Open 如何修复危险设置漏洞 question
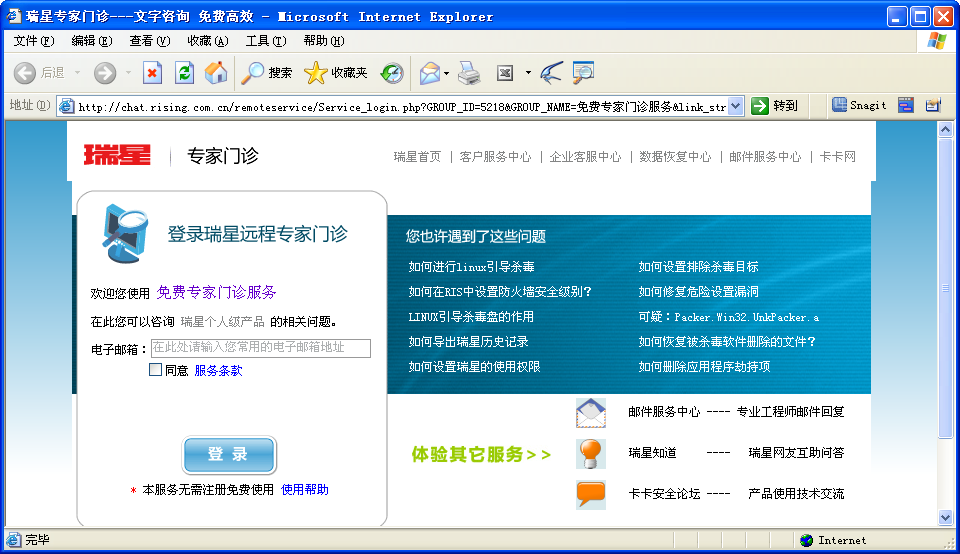960x554 pixels. (x=698, y=292)
